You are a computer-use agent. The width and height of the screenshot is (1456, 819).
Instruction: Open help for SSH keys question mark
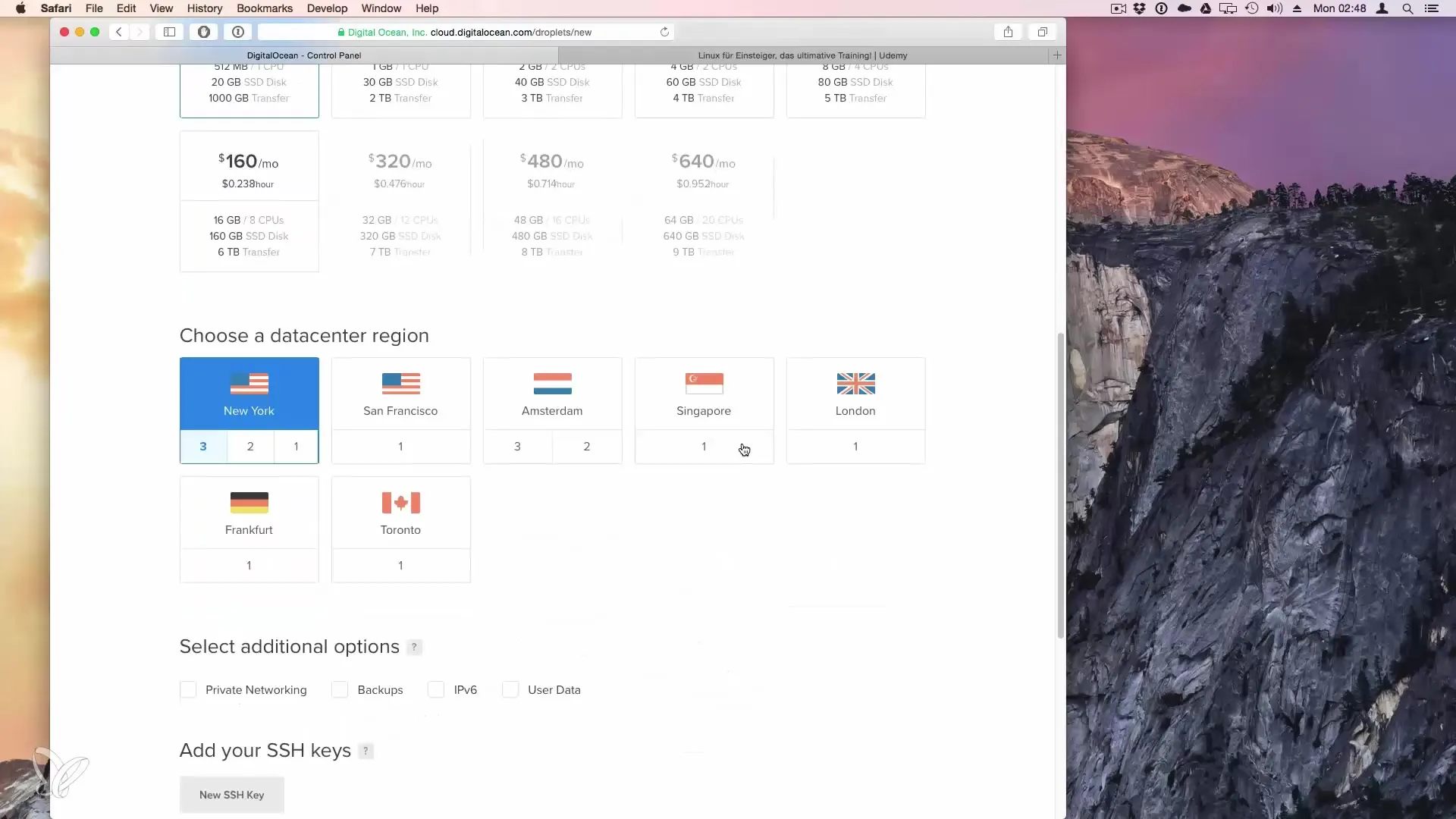pyautogui.click(x=366, y=752)
